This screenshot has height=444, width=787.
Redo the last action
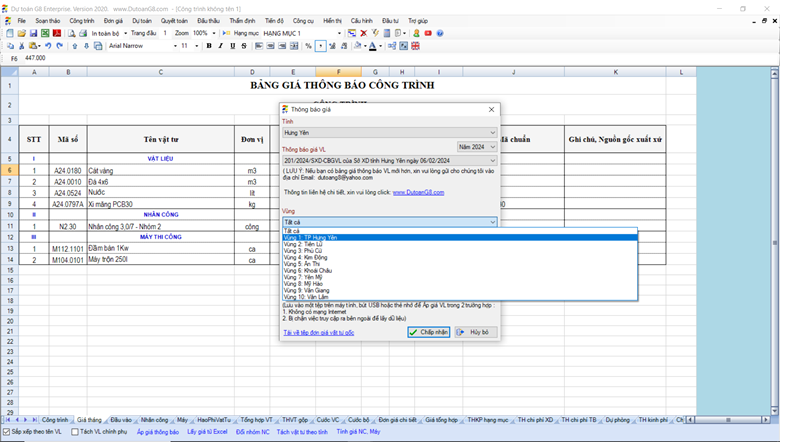60,46
